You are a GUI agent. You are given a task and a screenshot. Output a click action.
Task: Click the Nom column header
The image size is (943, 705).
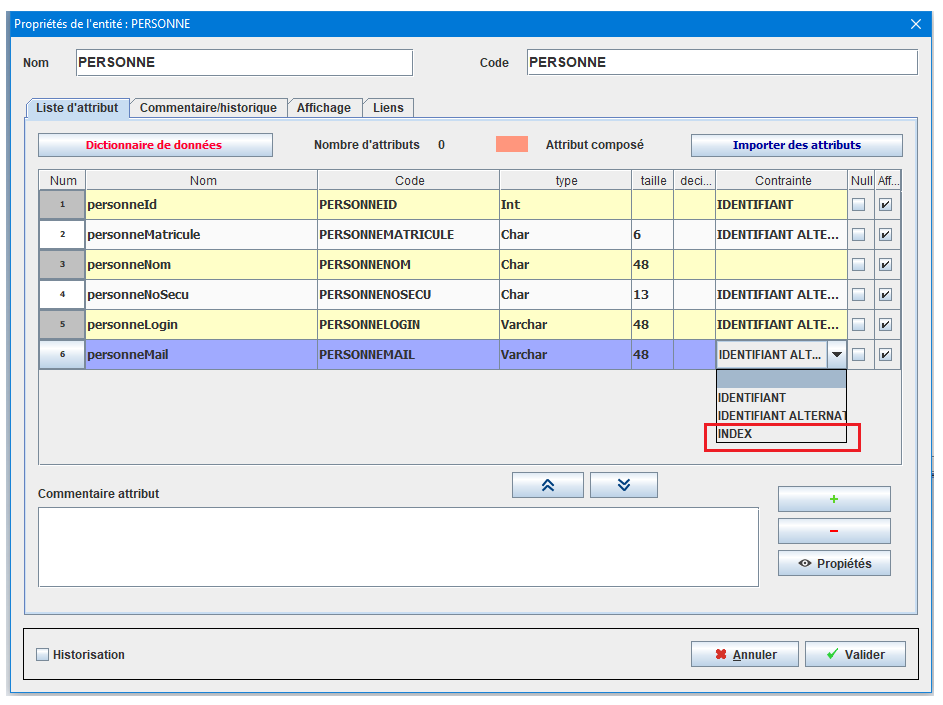(x=201, y=180)
